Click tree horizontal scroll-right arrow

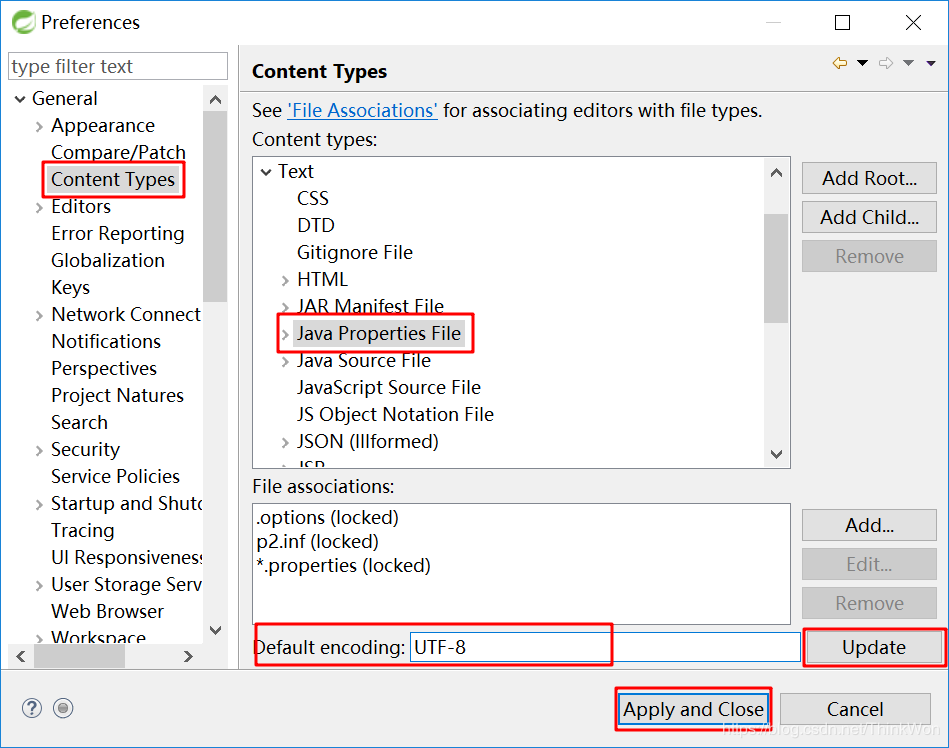(188, 657)
